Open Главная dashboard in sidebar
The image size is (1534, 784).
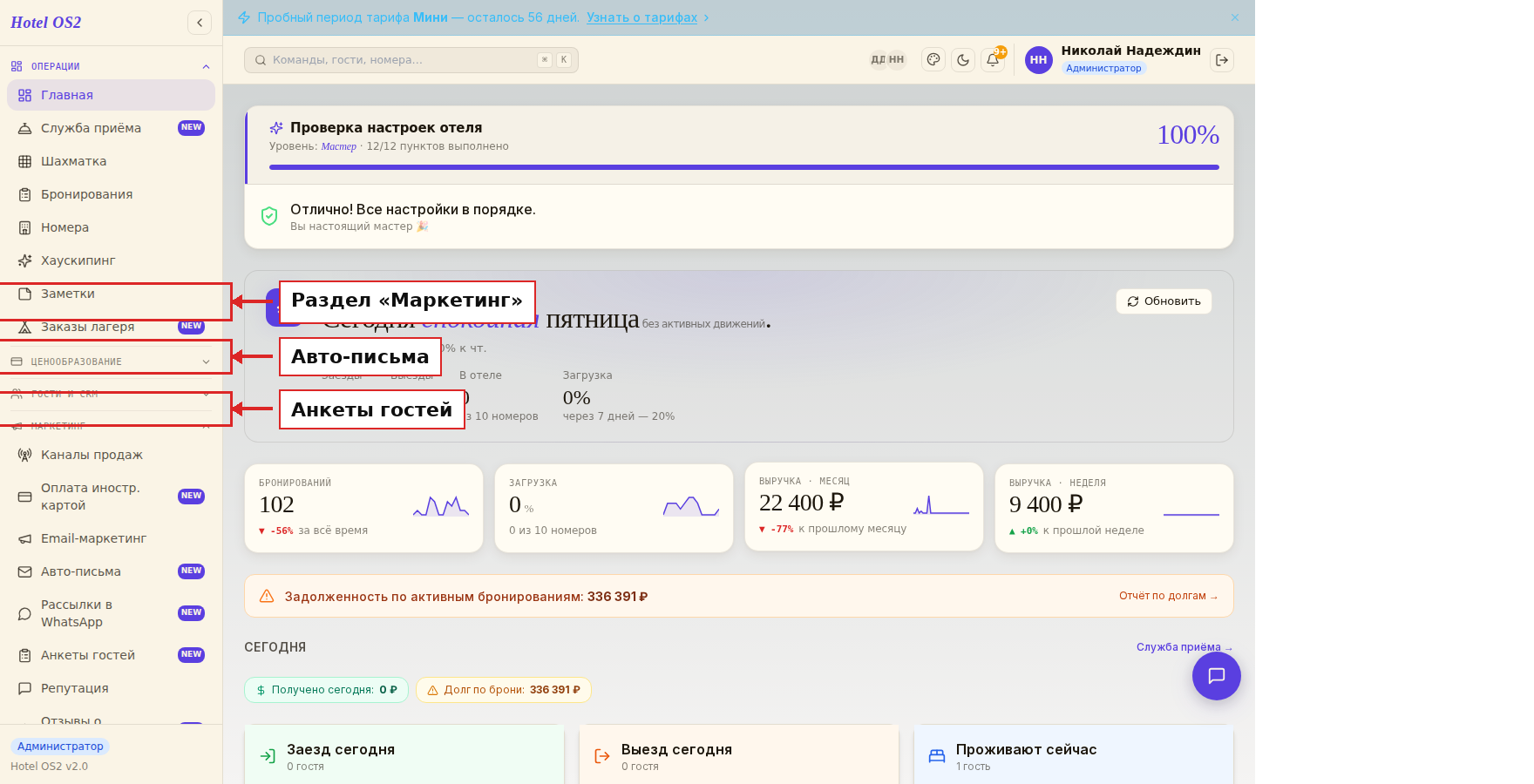pyautogui.click(x=111, y=95)
